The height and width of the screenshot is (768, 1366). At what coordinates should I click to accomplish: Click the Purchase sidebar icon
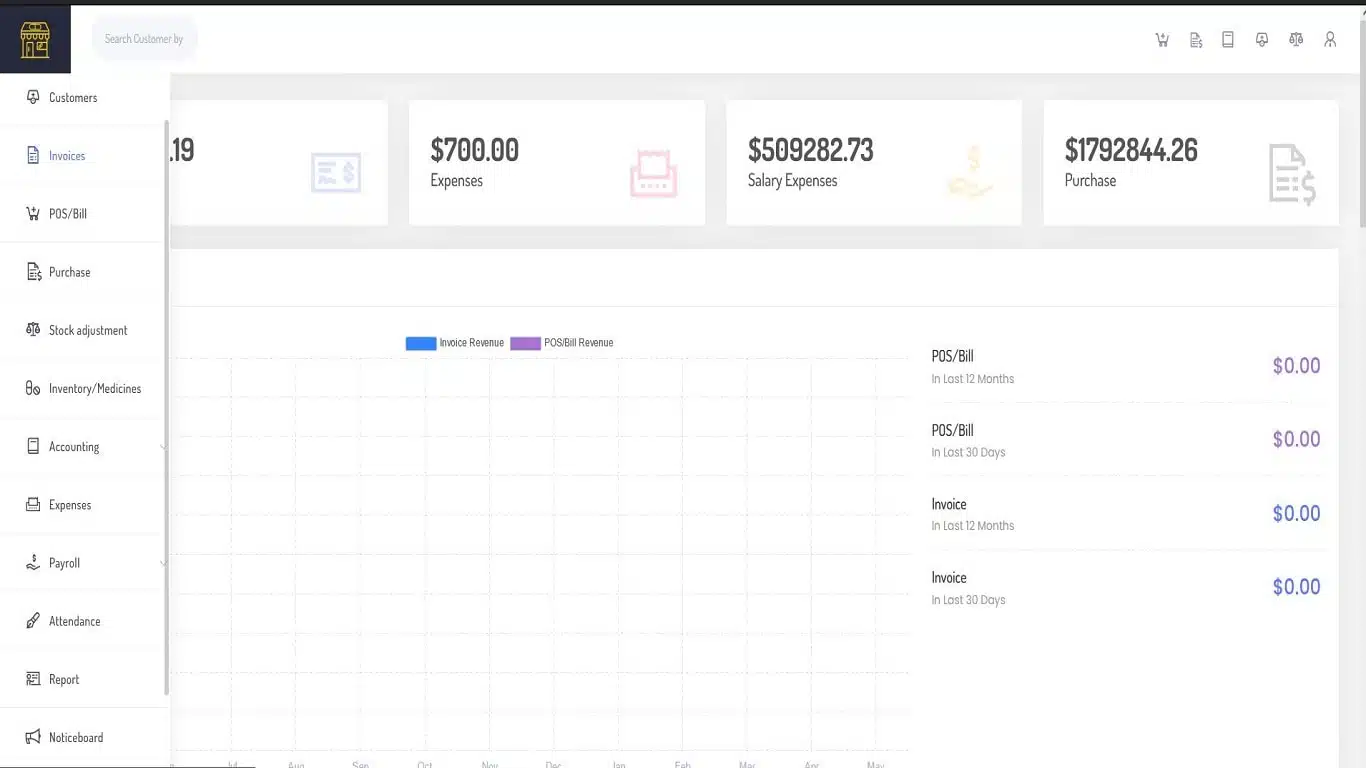click(x=33, y=271)
